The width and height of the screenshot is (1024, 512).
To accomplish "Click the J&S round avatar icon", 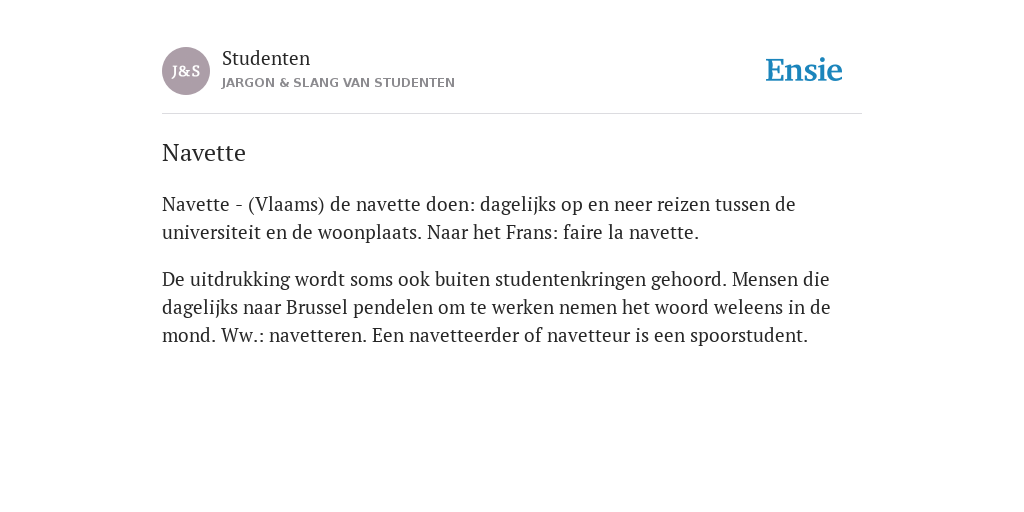I will (186, 71).
